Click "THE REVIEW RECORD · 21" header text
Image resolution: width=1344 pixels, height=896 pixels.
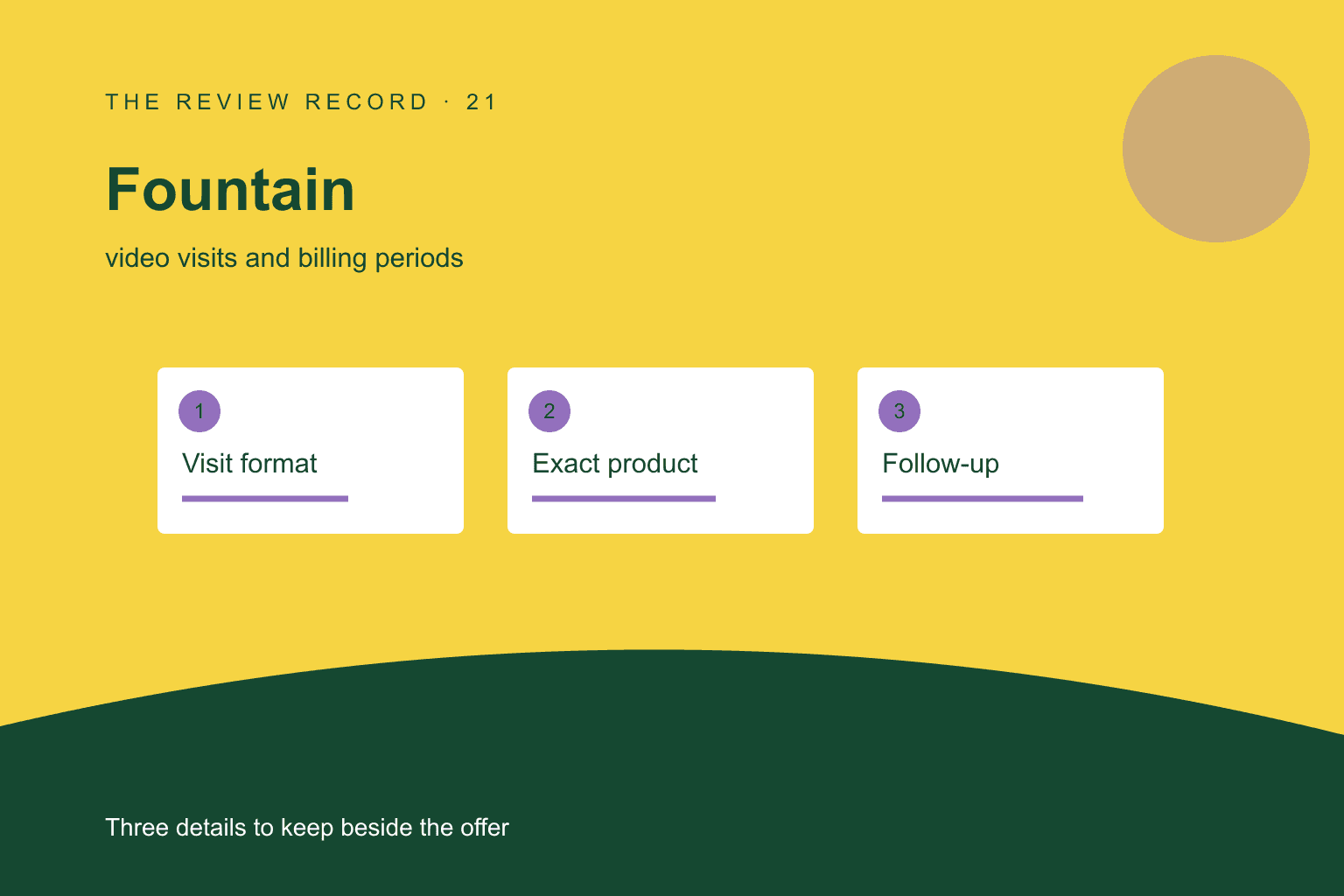pyautogui.click(x=301, y=102)
